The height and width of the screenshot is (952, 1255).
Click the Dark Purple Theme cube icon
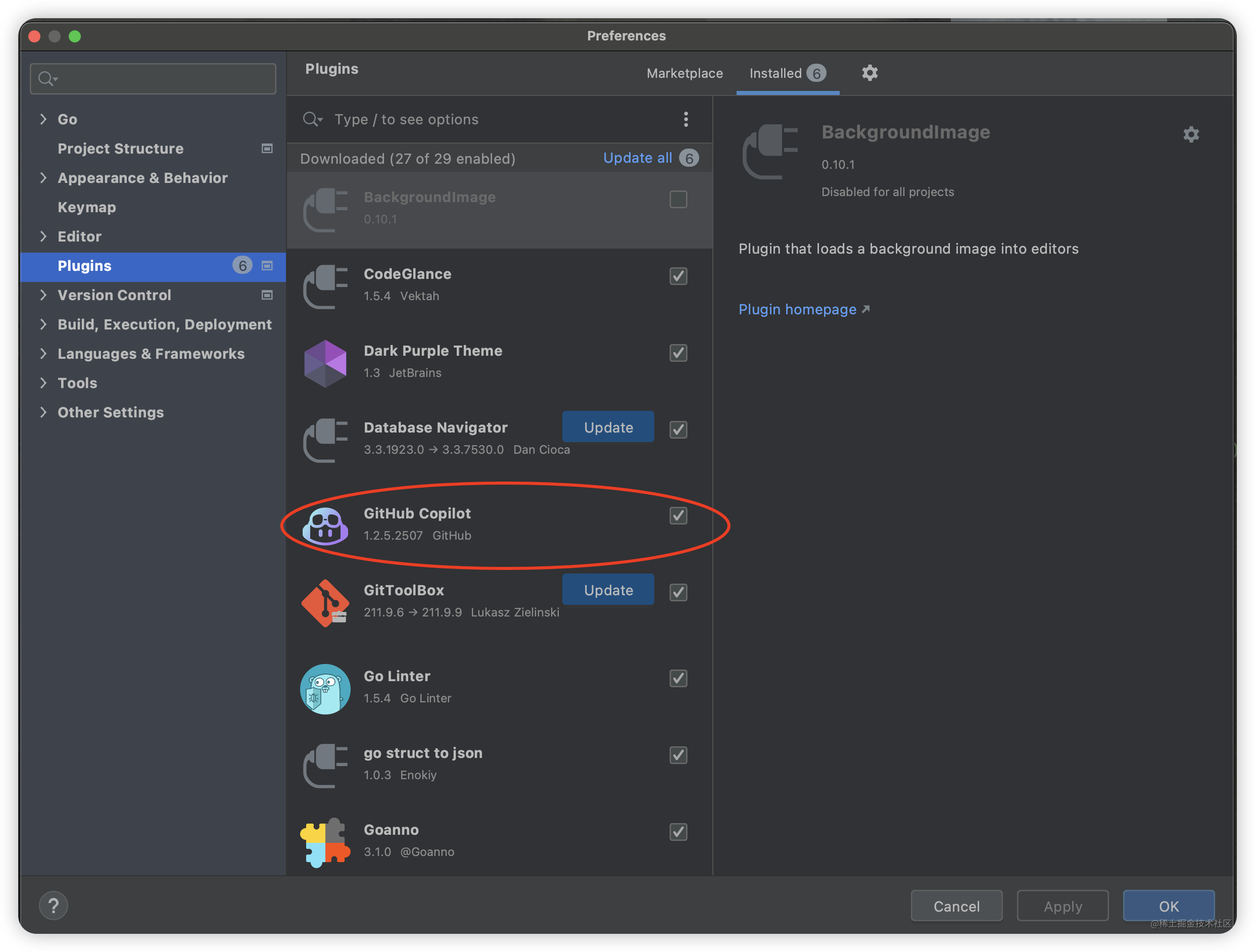pyautogui.click(x=325, y=363)
